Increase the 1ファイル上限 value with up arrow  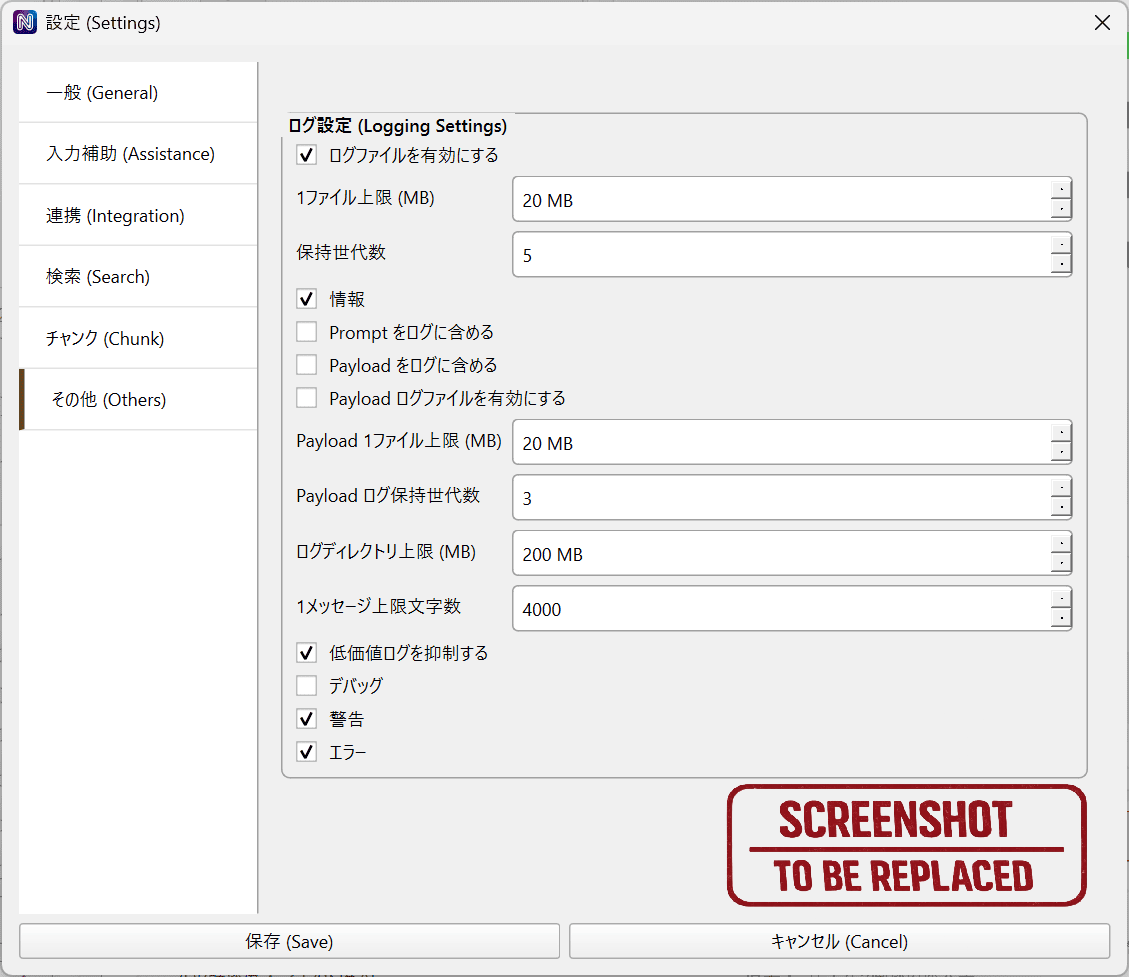(1061, 189)
